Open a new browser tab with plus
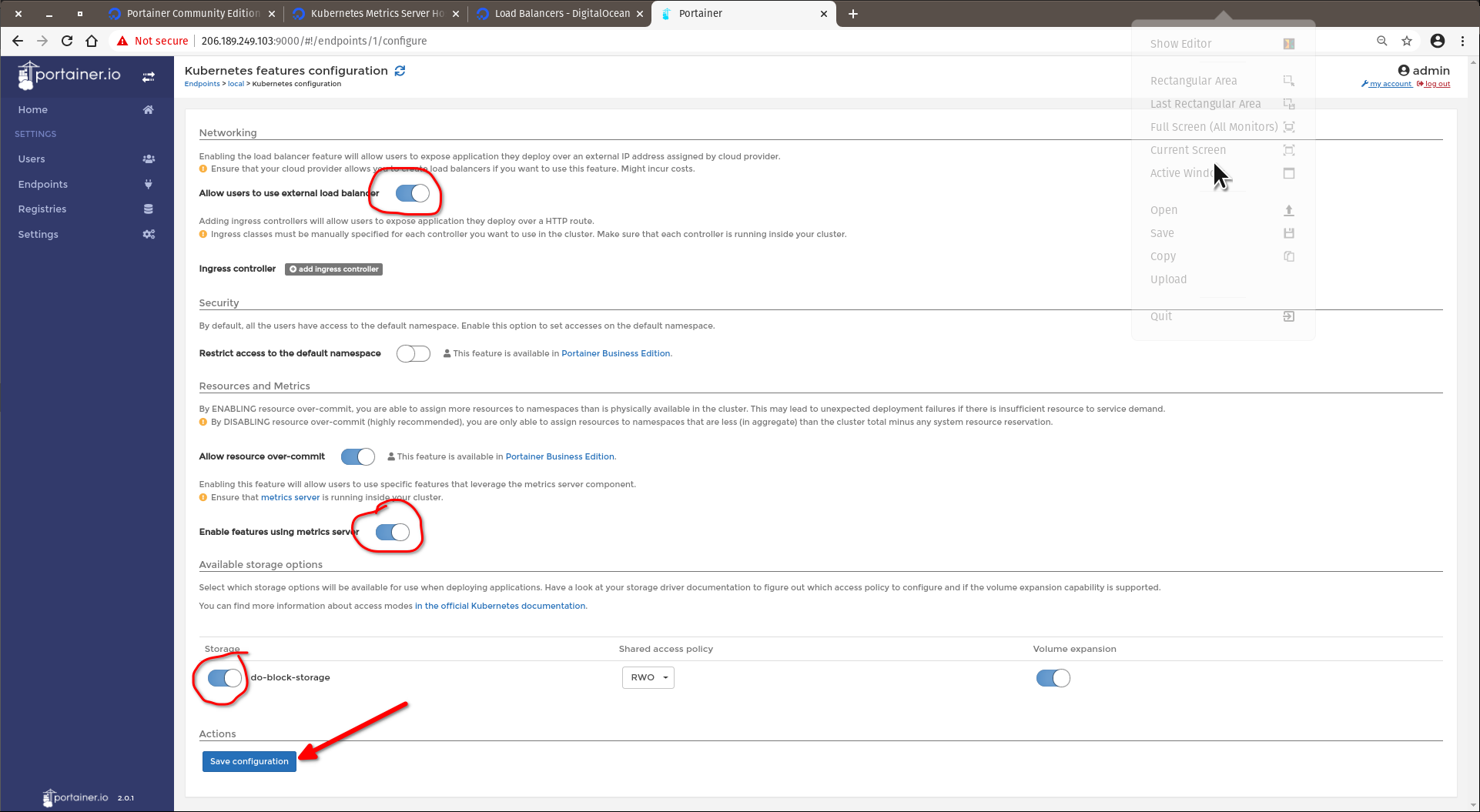Viewport: 1480px width, 812px height. [x=853, y=14]
